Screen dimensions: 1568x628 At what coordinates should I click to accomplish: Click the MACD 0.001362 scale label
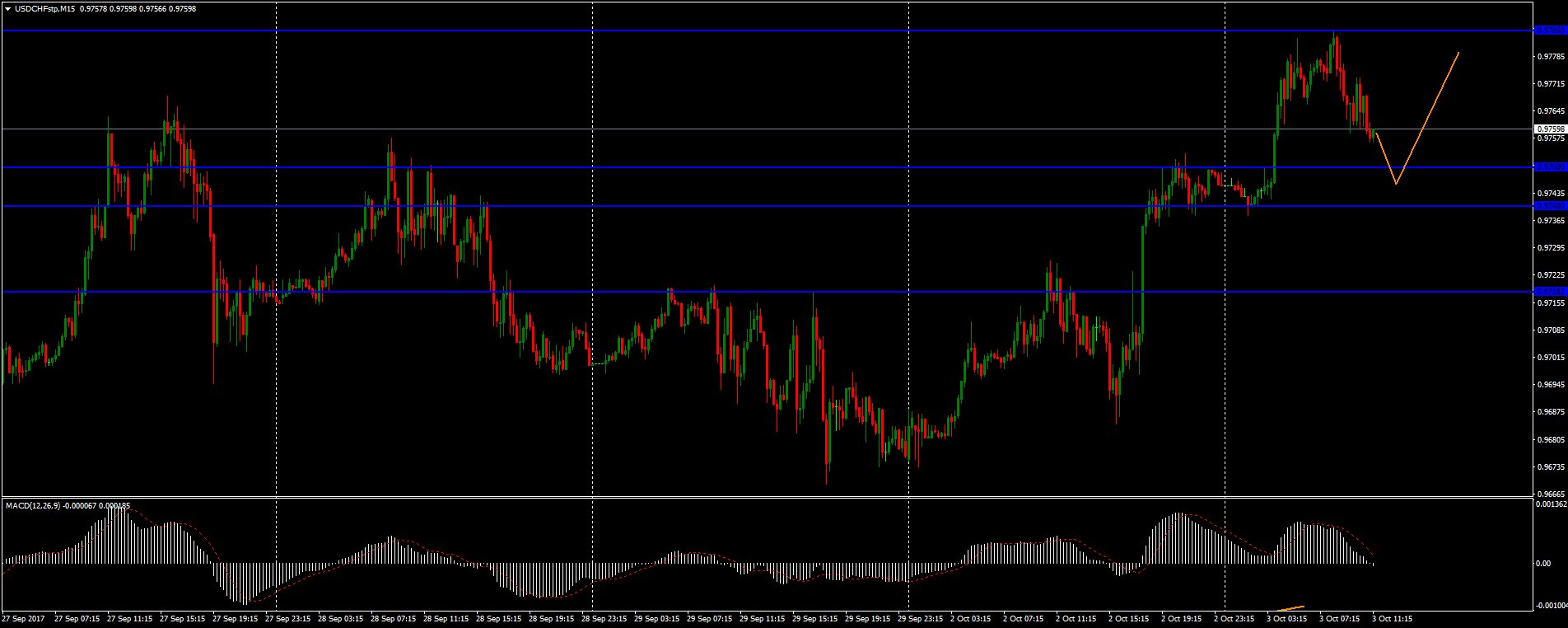tap(1550, 503)
